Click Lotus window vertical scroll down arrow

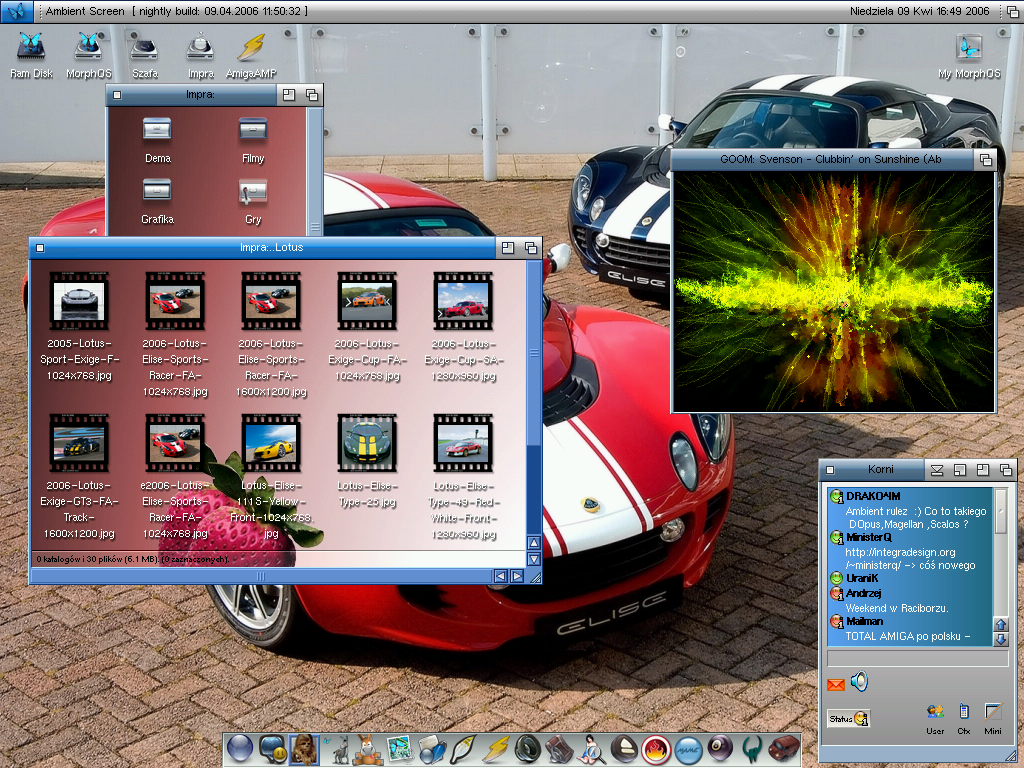[x=534, y=559]
